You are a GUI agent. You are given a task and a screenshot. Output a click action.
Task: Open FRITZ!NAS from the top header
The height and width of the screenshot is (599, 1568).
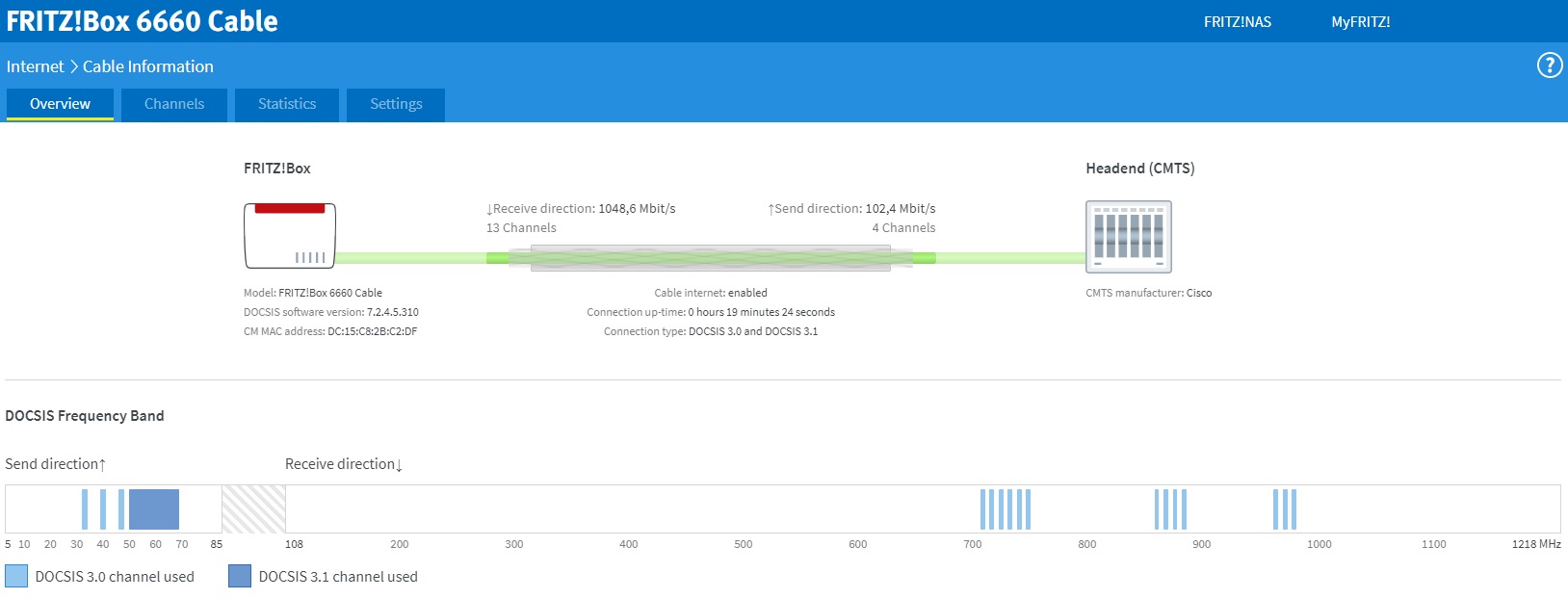pos(1237,22)
